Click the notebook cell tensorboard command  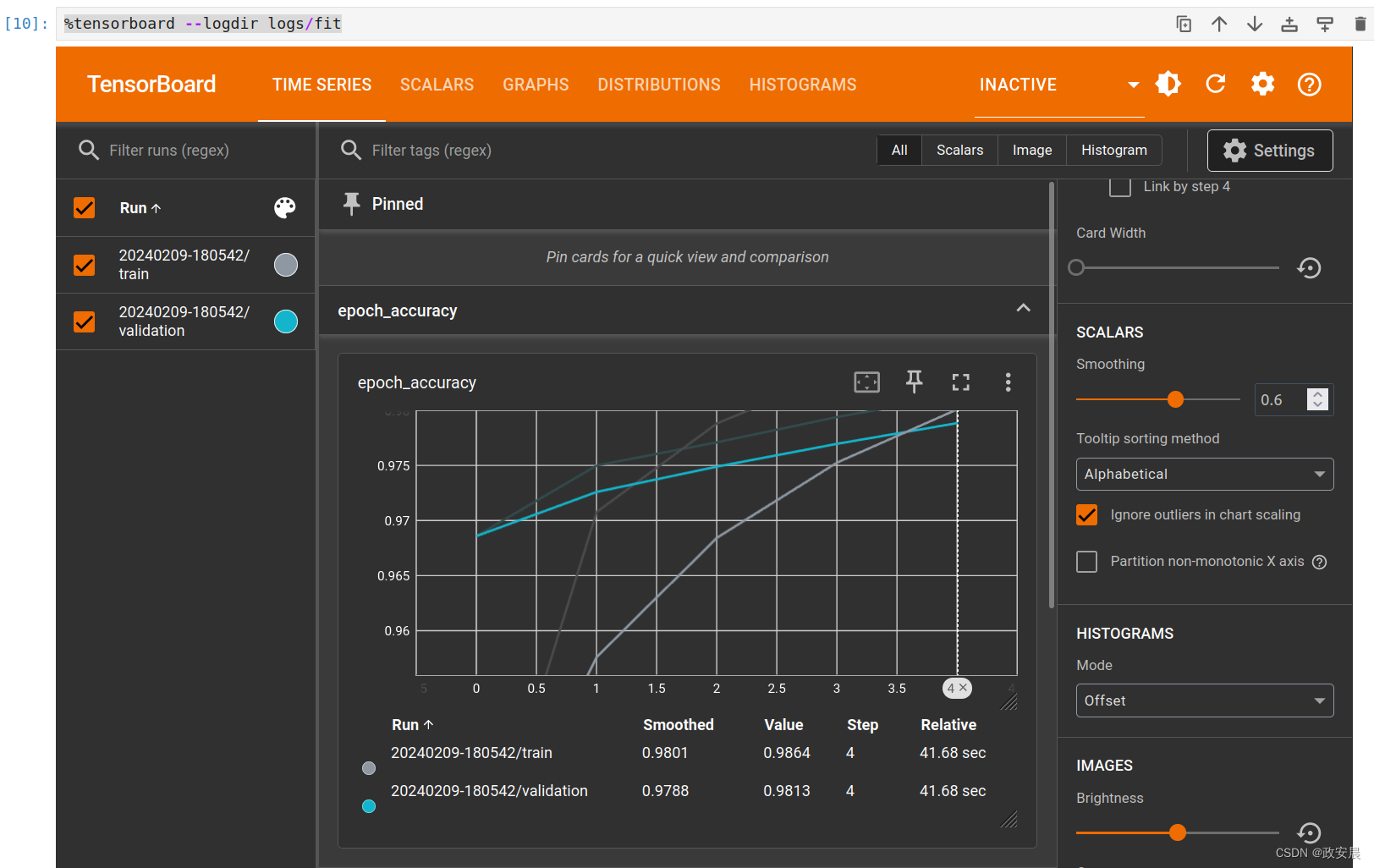tap(203, 24)
